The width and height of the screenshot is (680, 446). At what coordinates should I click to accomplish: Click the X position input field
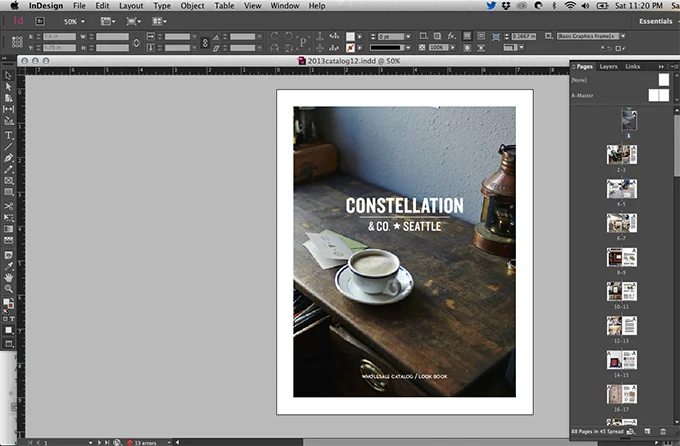59,36
